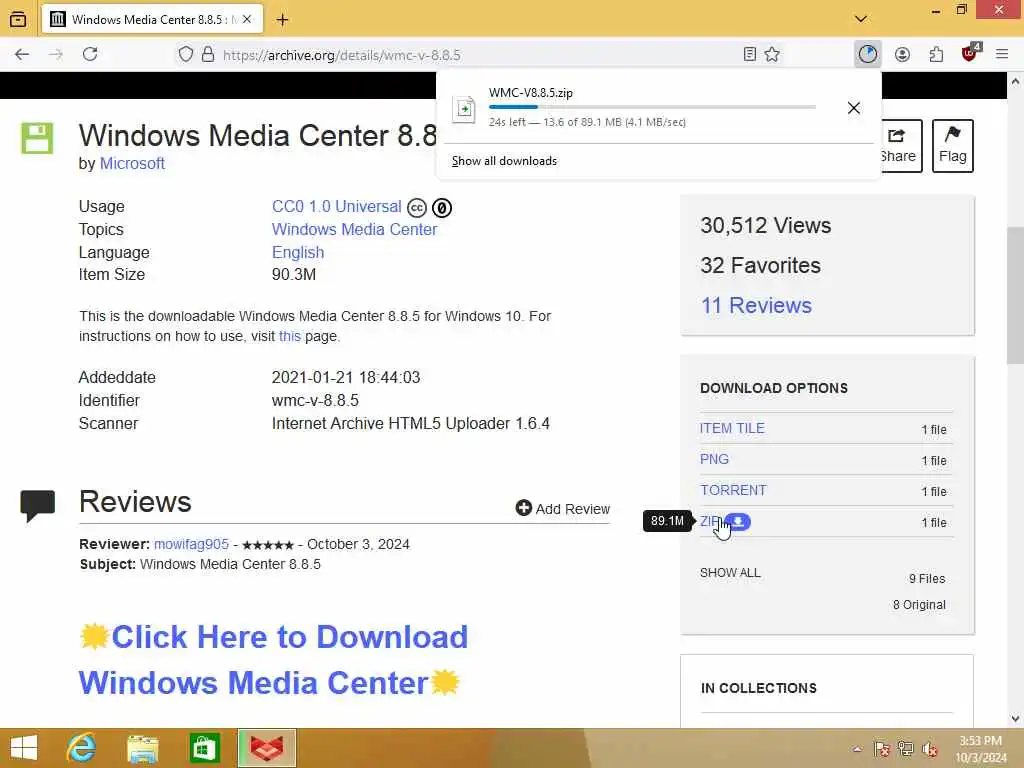Open the Firefox account icon

pyautogui.click(x=902, y=55)
